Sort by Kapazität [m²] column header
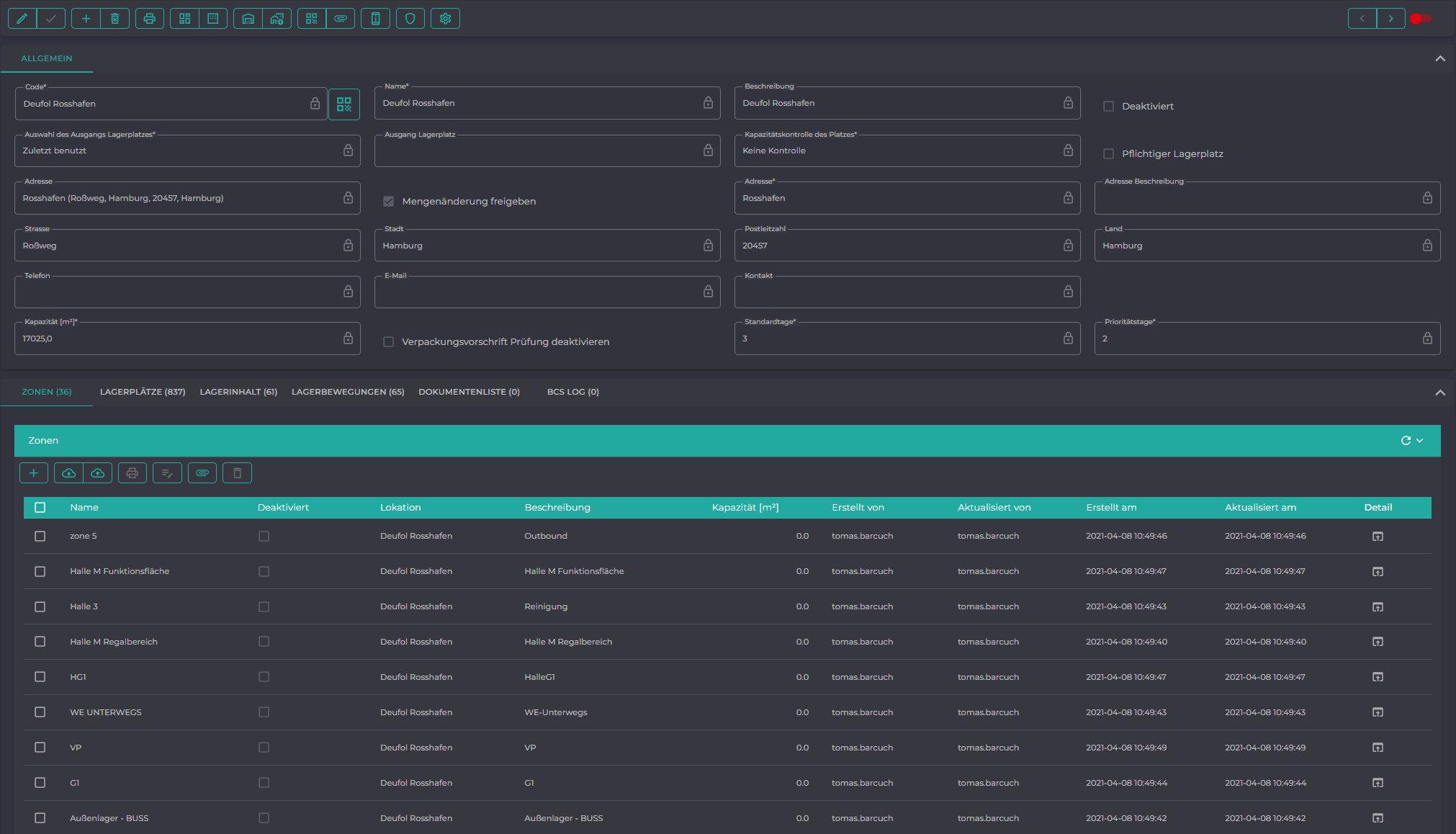The height and width of the screenshot is (834, 1456). (x=745, y=508)
